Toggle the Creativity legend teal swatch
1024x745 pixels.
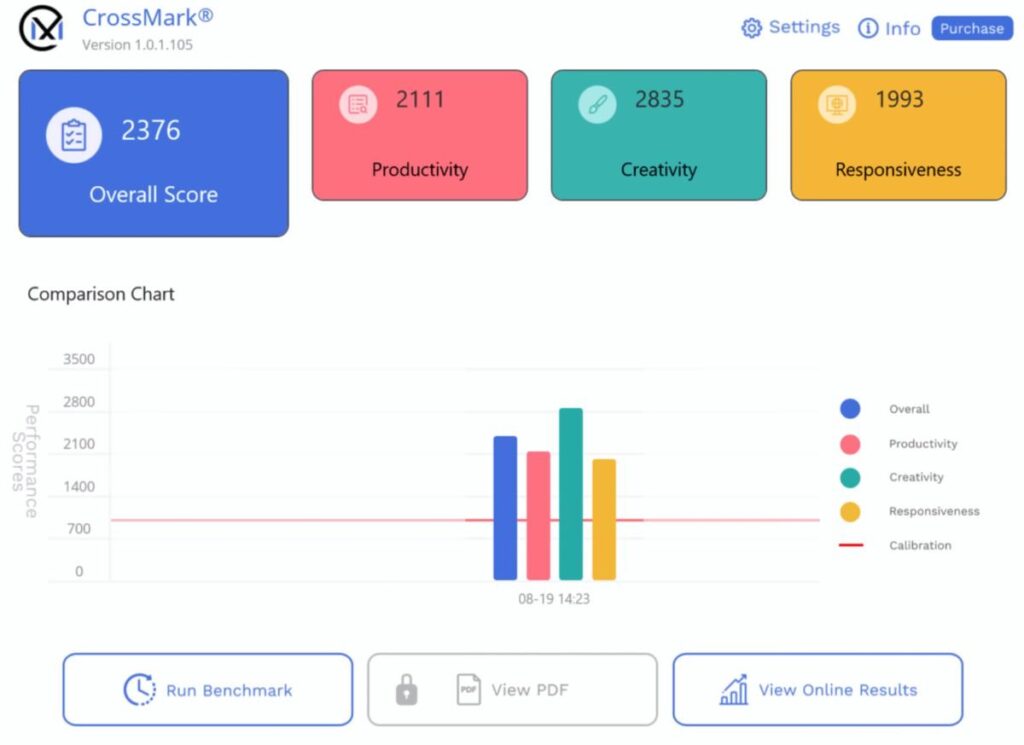pos(850,478)
